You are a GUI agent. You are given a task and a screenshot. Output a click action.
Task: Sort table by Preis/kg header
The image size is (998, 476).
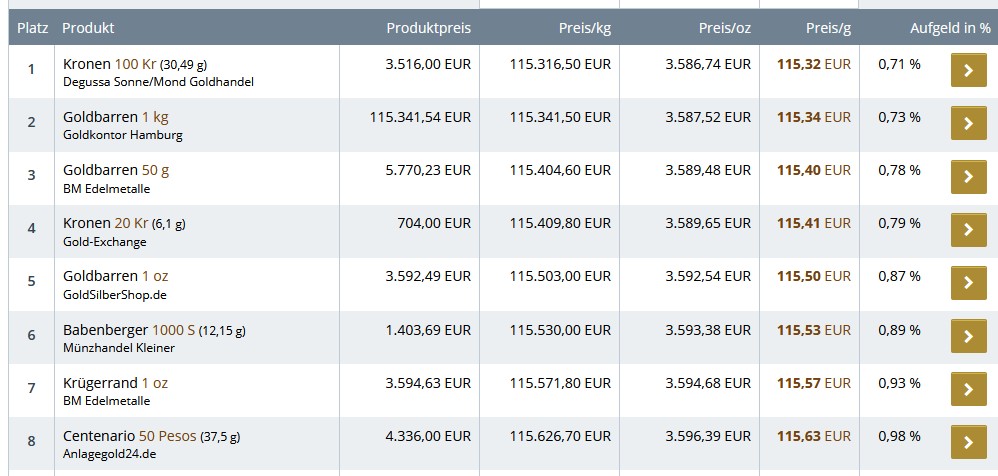coord(584,28)
